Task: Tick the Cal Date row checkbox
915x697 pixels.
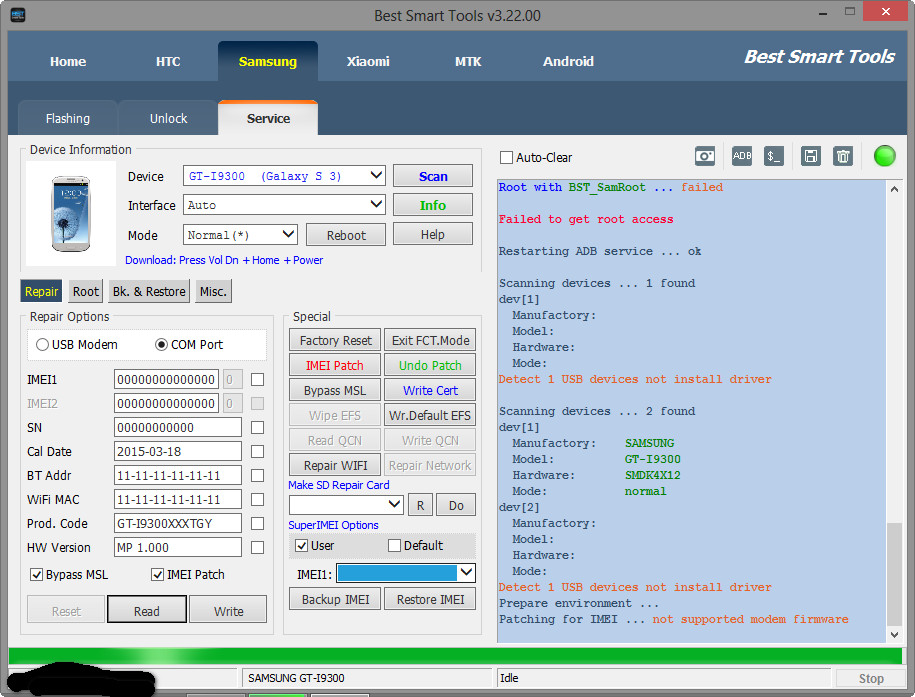Action: tap(257, 452)
